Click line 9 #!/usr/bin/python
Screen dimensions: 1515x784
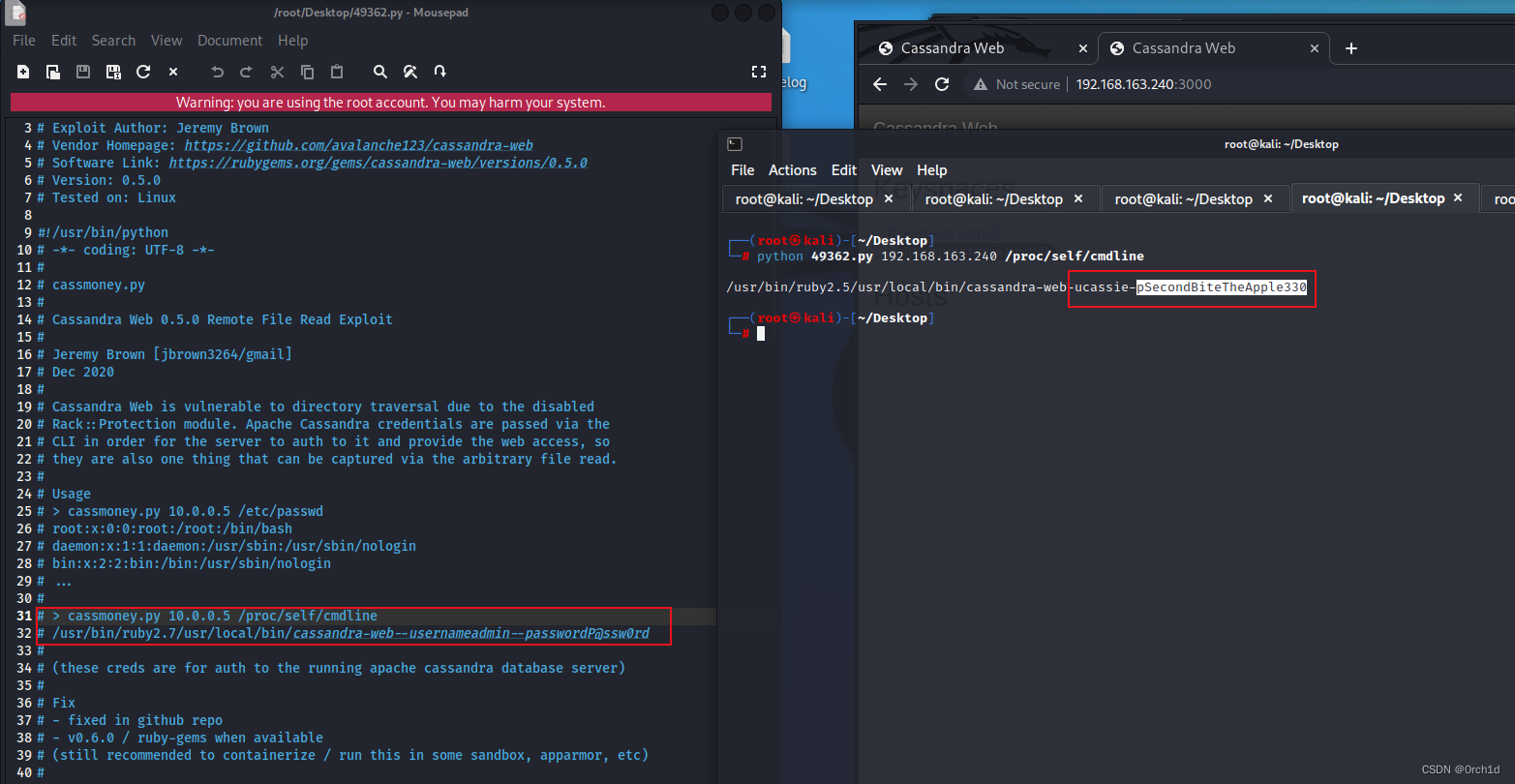(x=103, y=232)
